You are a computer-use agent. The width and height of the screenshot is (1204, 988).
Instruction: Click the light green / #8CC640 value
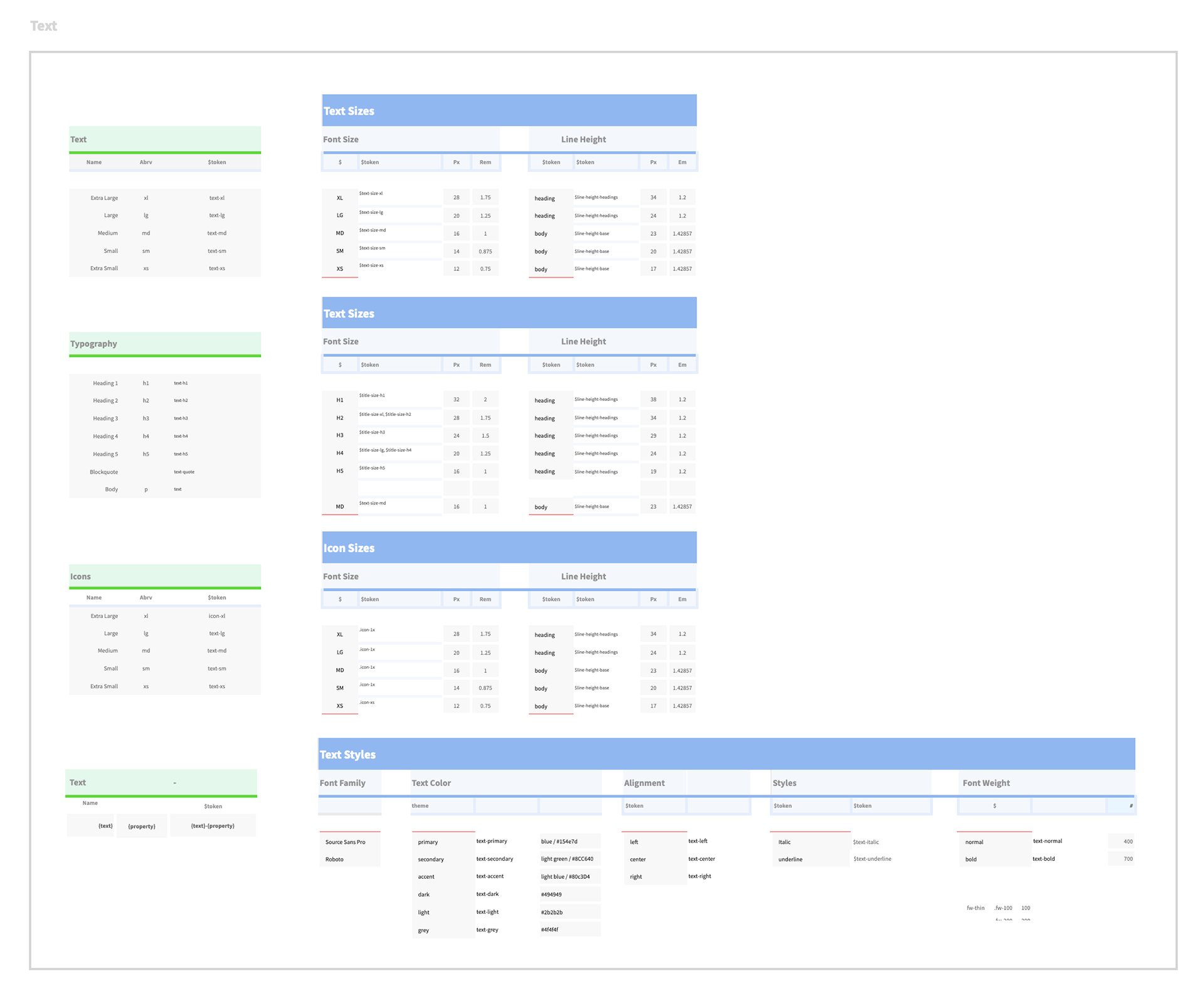pos(567,859)
